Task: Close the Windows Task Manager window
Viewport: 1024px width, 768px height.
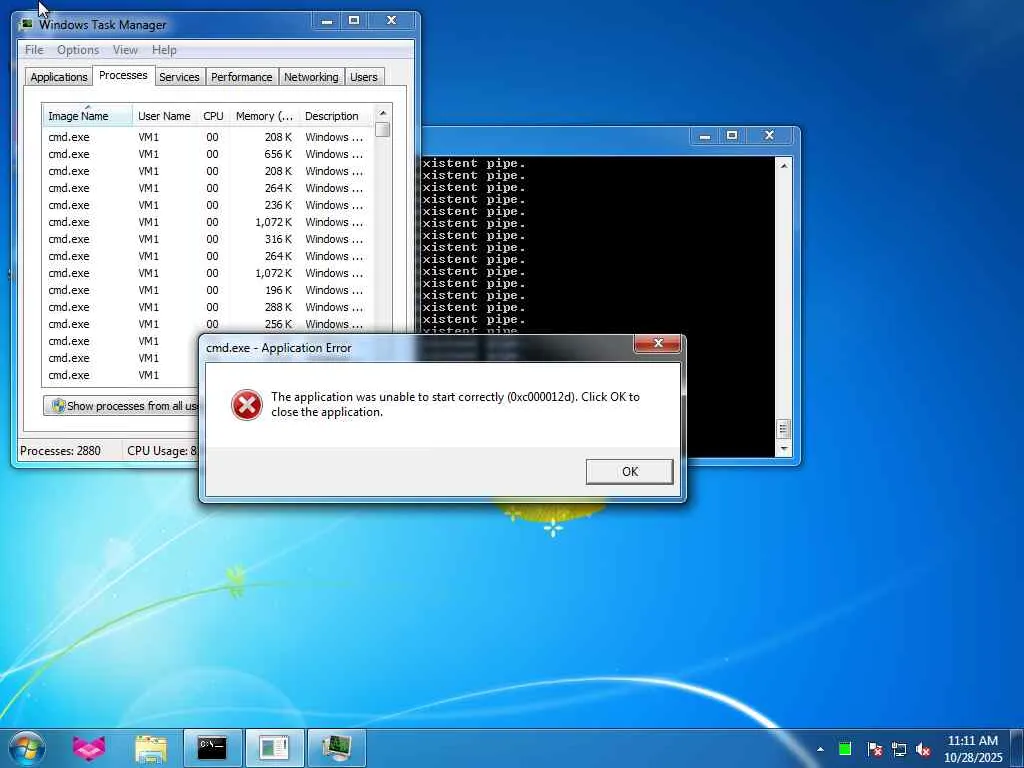Action: tap(391, 21)
